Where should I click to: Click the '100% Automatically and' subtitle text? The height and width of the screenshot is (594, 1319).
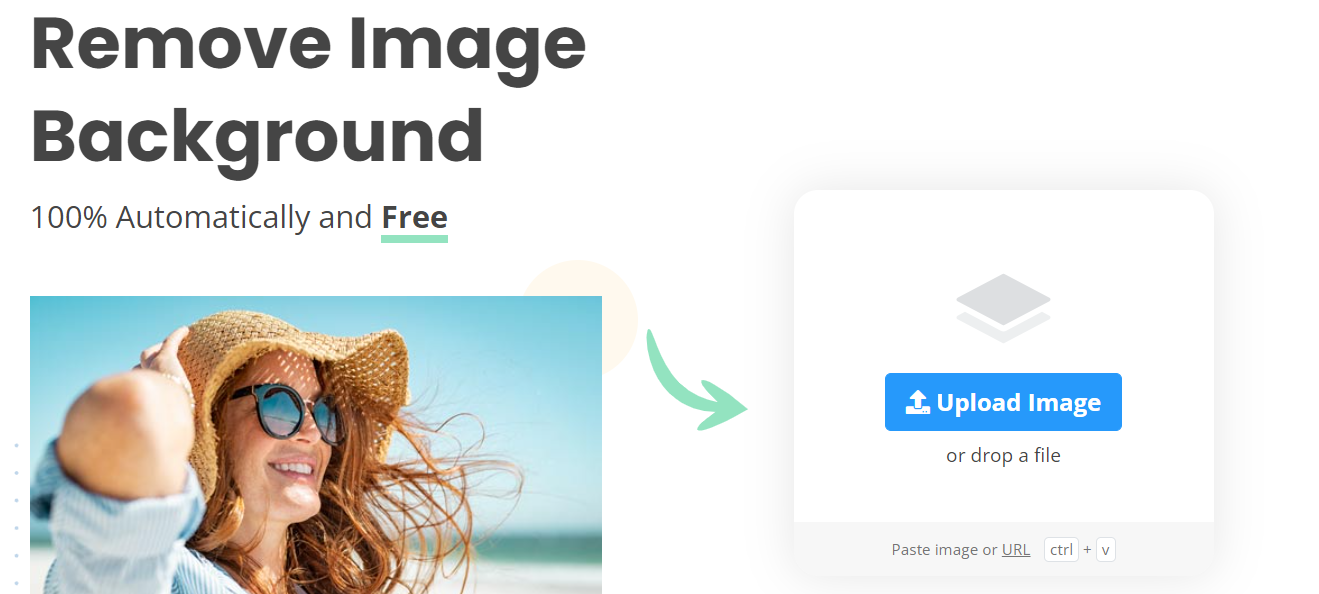(x=201, y=217)
